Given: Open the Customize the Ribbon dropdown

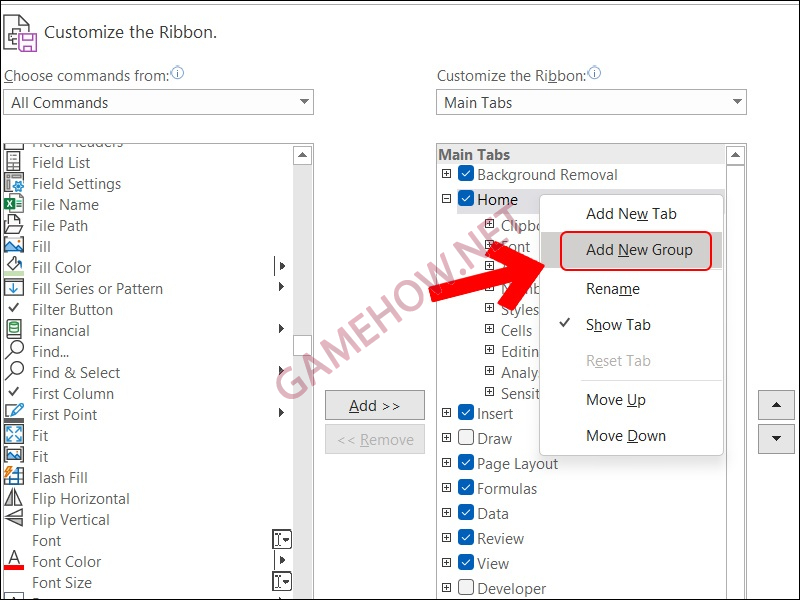Looking at the screenshot, I should click(591, 102).
